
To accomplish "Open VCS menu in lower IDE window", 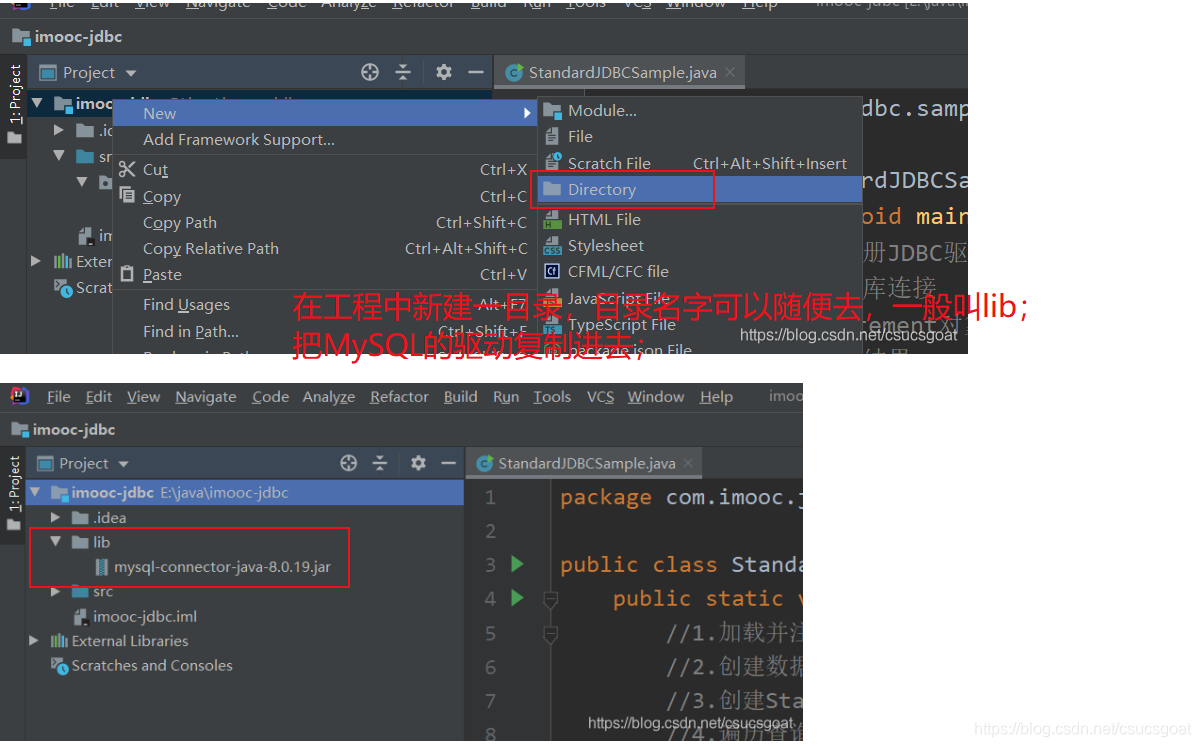I will tap(600, 396).
